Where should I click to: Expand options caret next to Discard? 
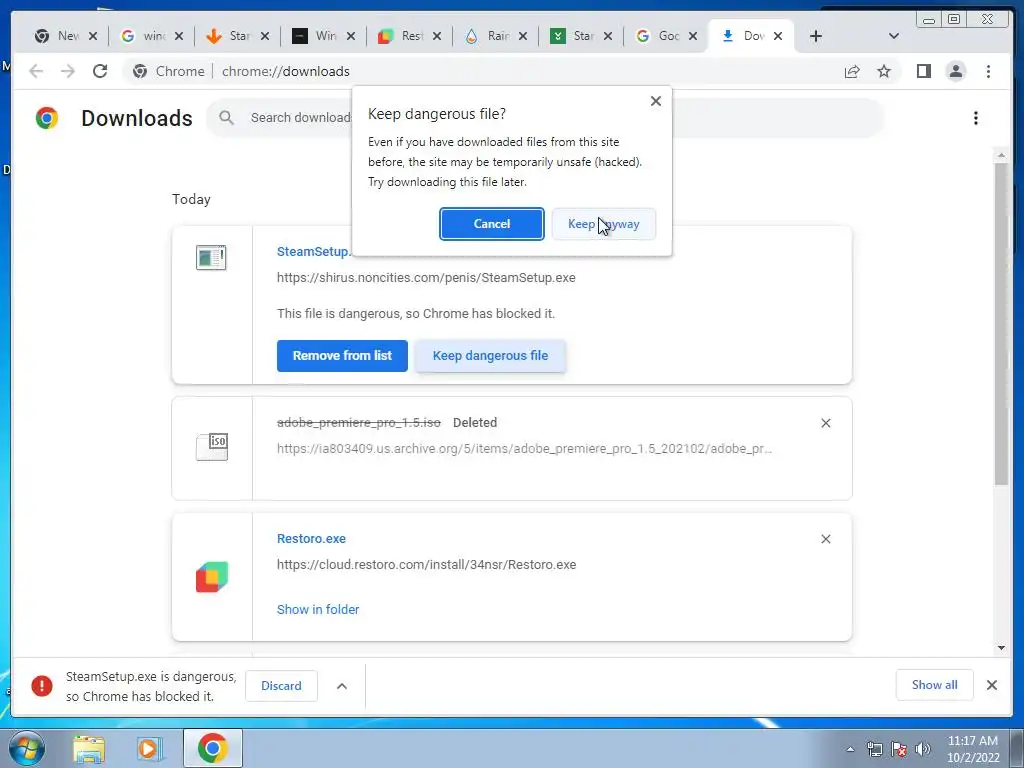tap(342, 686)
